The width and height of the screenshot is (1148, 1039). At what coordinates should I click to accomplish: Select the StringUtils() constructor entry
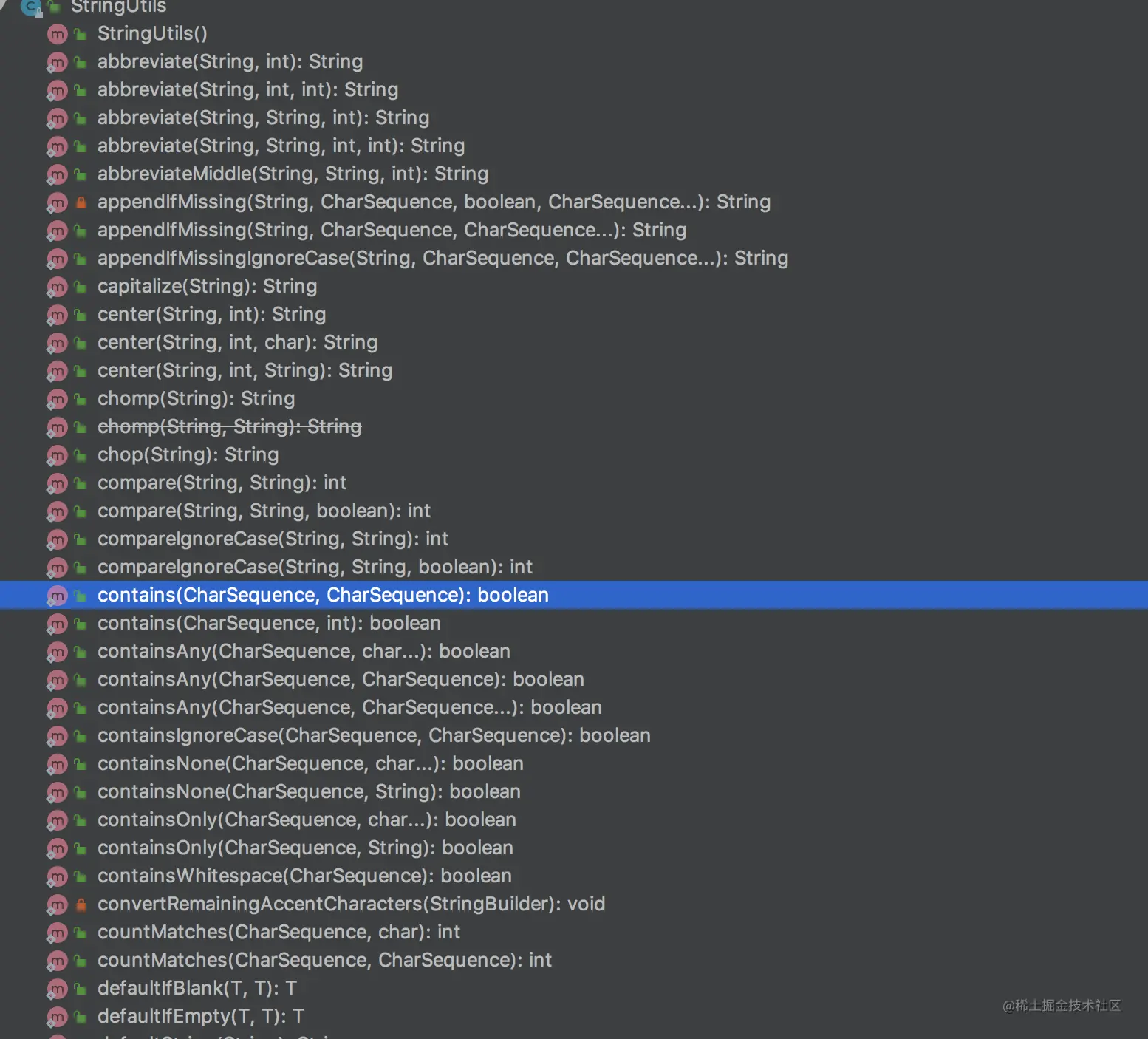(152, 33)
